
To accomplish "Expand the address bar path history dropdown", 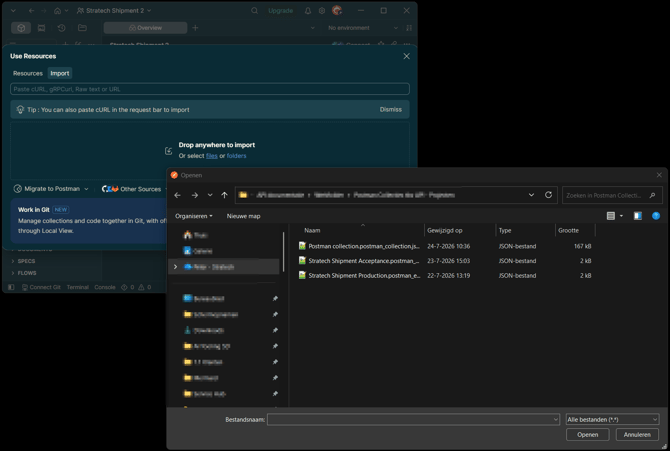I will [531, 195].
